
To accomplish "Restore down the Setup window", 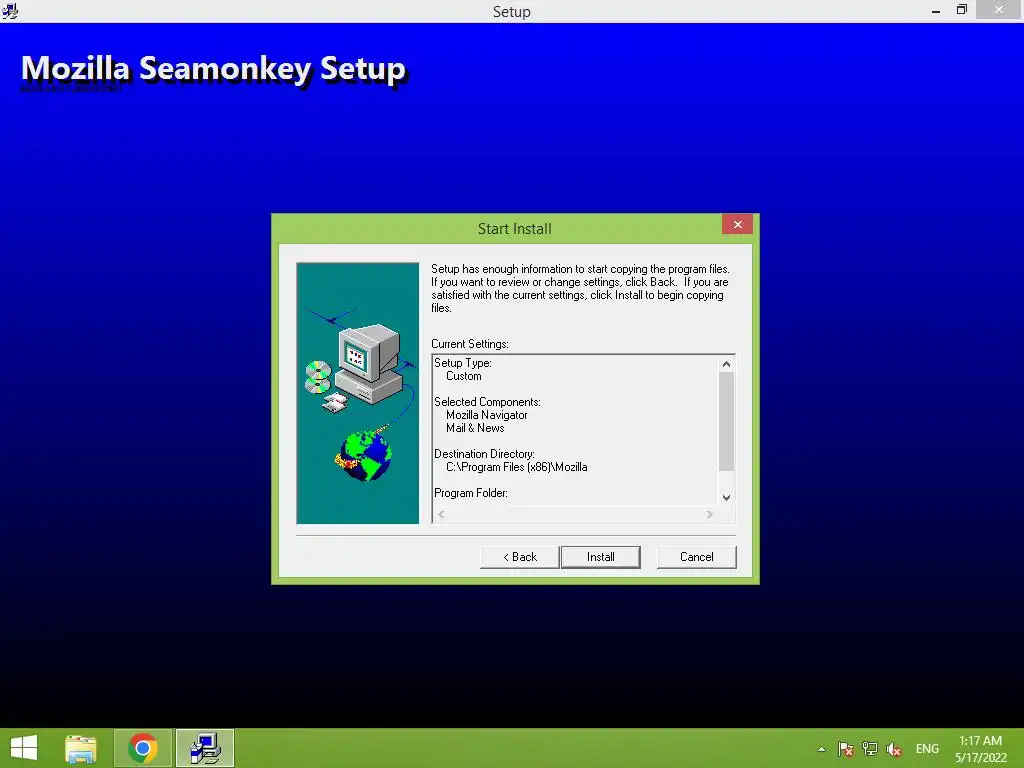I will [x=961, y=10].
